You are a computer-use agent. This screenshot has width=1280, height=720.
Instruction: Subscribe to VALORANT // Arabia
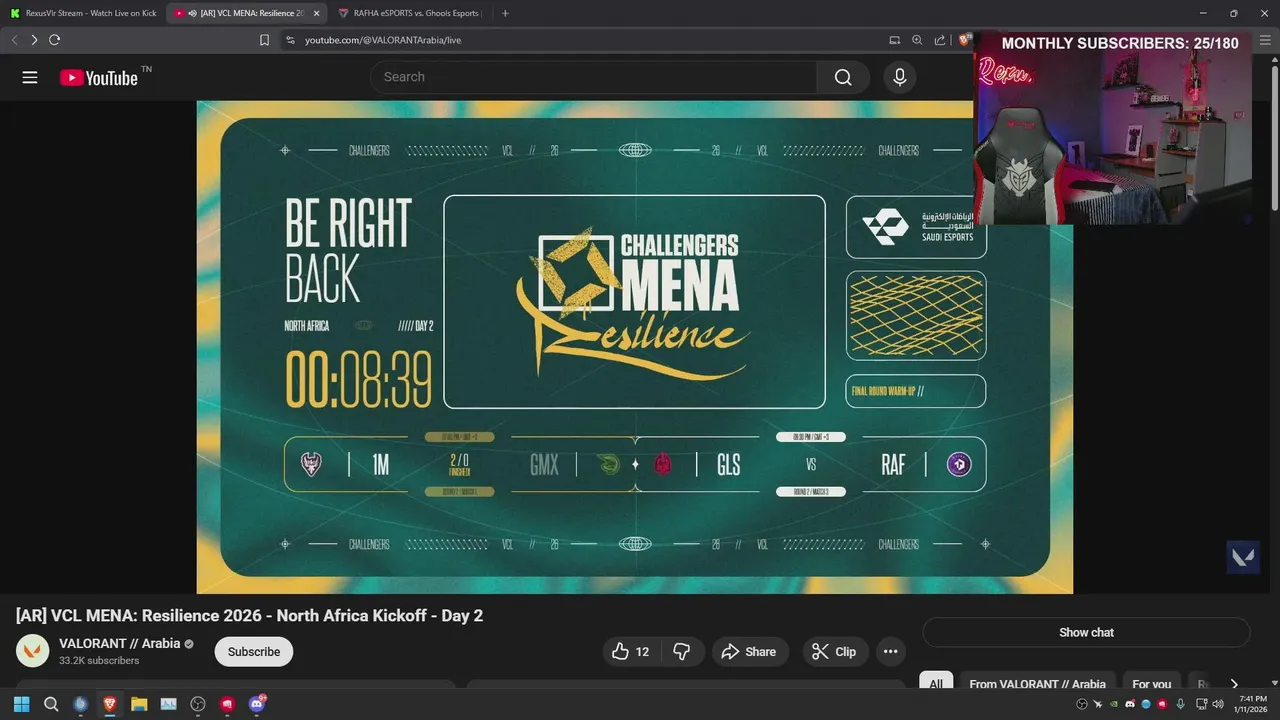(254, 652)
